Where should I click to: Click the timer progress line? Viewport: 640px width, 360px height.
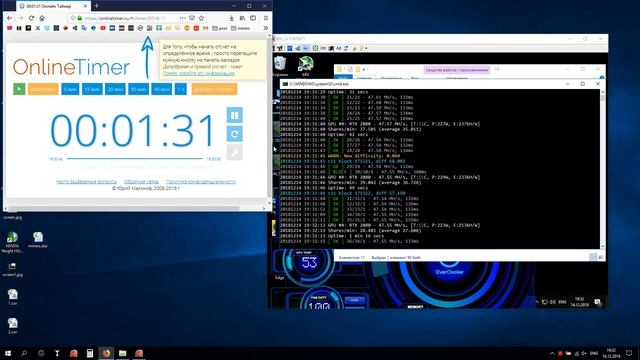135,158
